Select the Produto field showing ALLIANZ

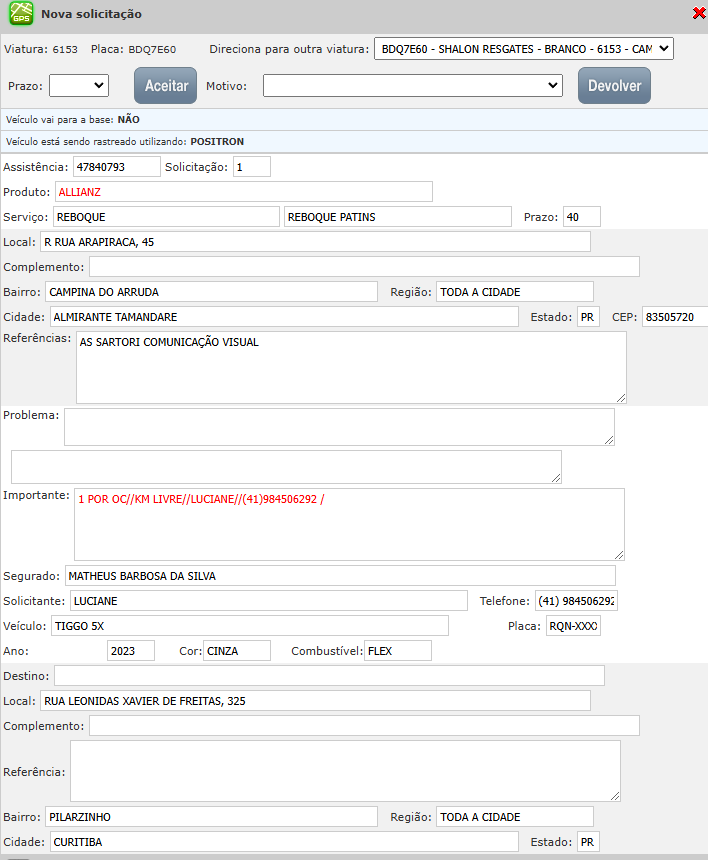[243, 191]
